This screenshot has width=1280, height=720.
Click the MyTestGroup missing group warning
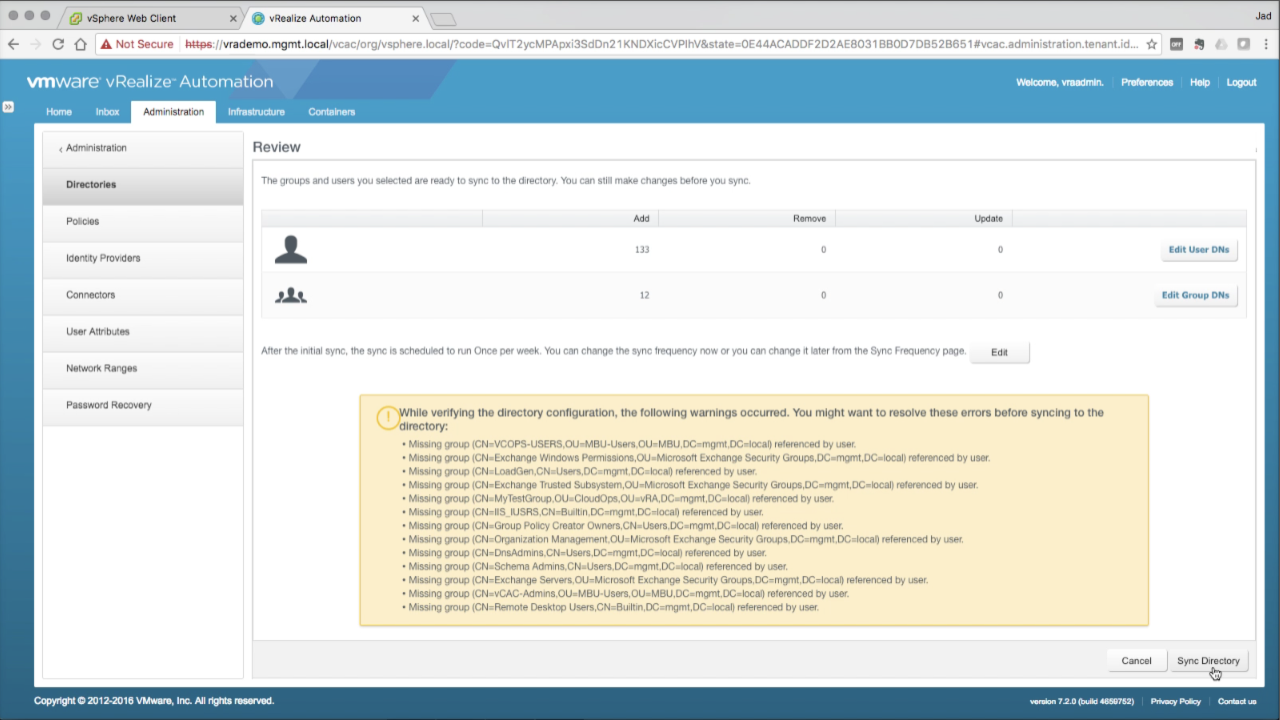(620, 498)
